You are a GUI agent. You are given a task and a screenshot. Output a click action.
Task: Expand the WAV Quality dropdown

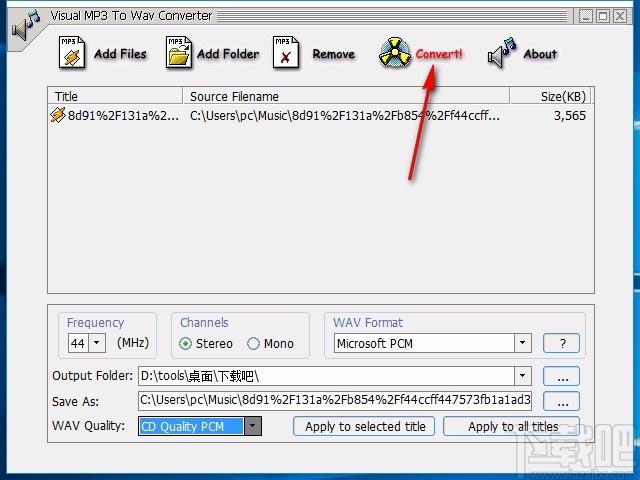(x=253, y=426)
